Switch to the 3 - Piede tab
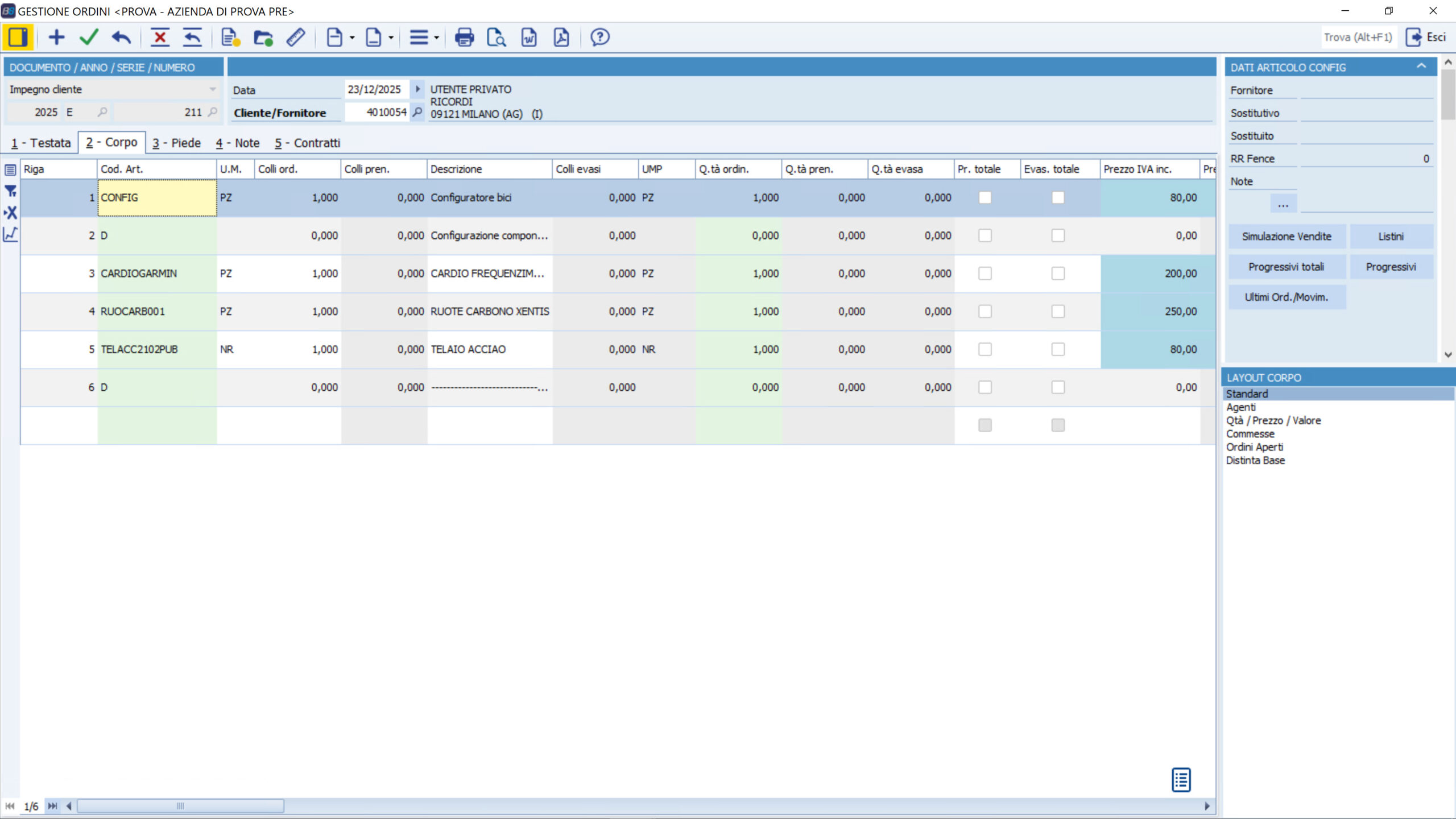This screenshot has height=819, width=1456. coord(176,143)
